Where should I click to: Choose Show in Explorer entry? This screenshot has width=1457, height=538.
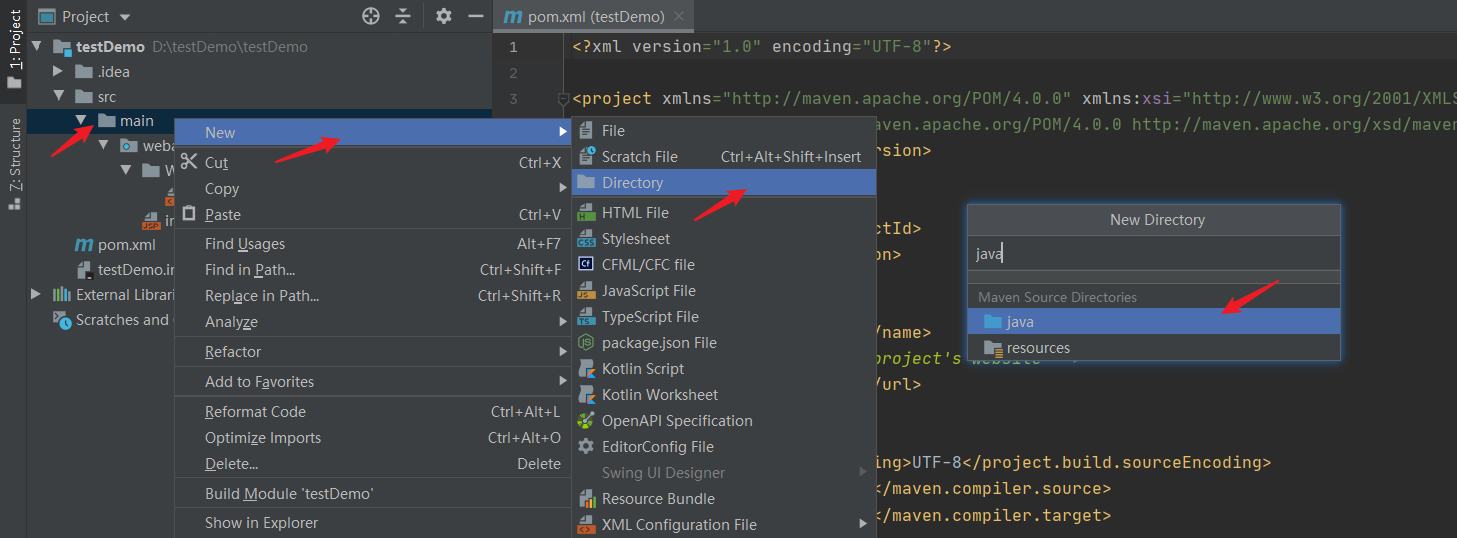point(373,523)
